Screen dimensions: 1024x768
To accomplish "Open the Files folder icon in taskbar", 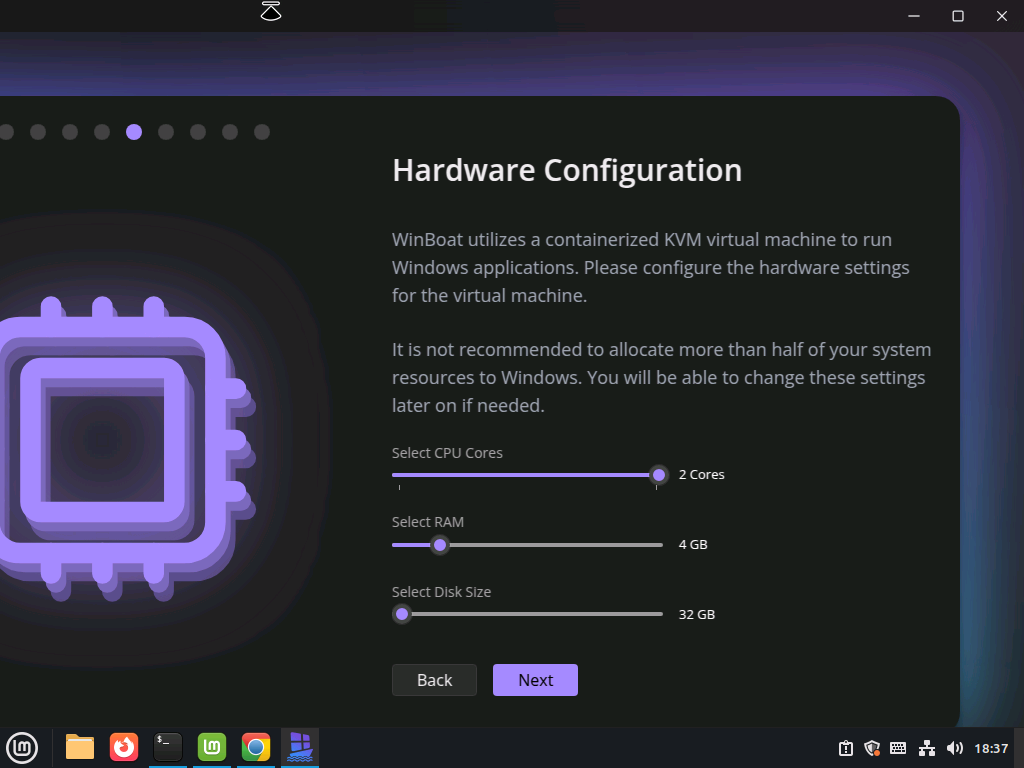I will coord(80,747).
